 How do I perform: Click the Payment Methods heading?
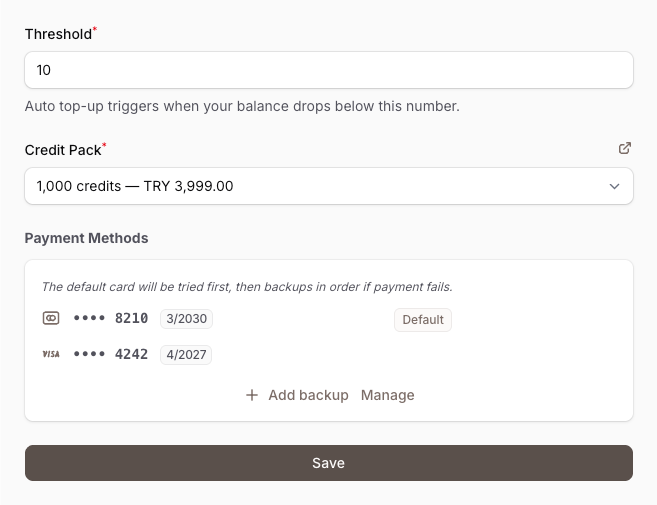click(x=86, y=238)
